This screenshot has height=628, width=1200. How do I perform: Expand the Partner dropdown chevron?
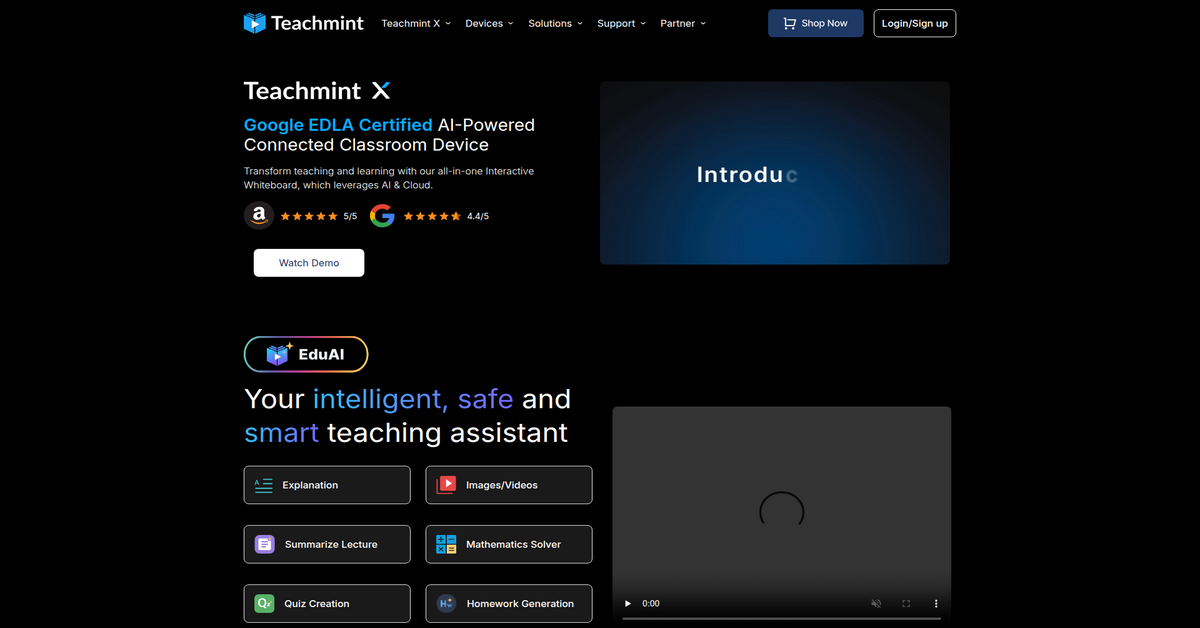click(x=703, y=23)
